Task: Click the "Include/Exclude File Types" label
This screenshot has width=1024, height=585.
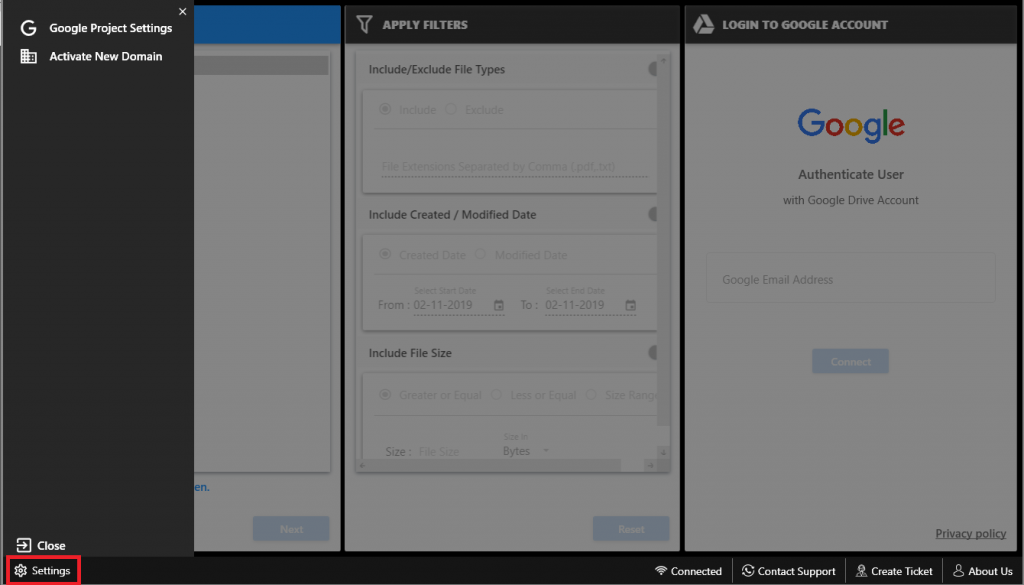Action: (x=436, y=69)
